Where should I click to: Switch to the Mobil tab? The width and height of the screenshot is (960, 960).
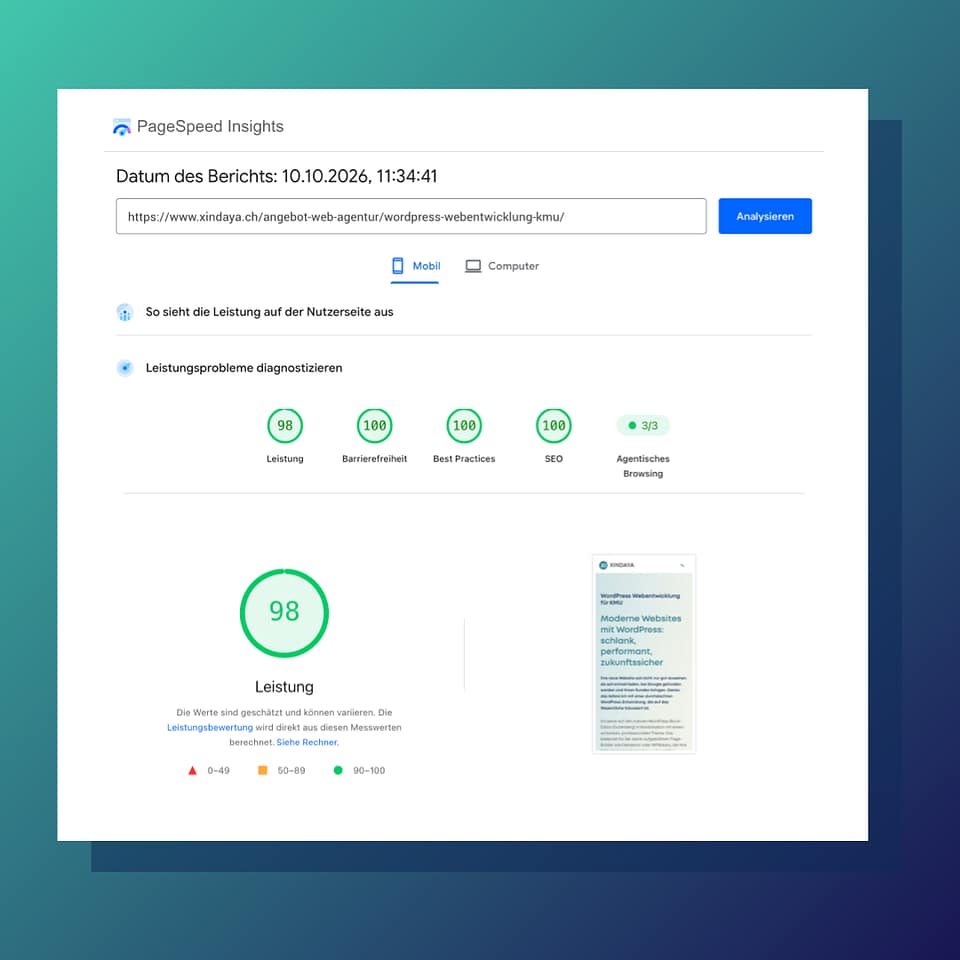tap(415, 266)
